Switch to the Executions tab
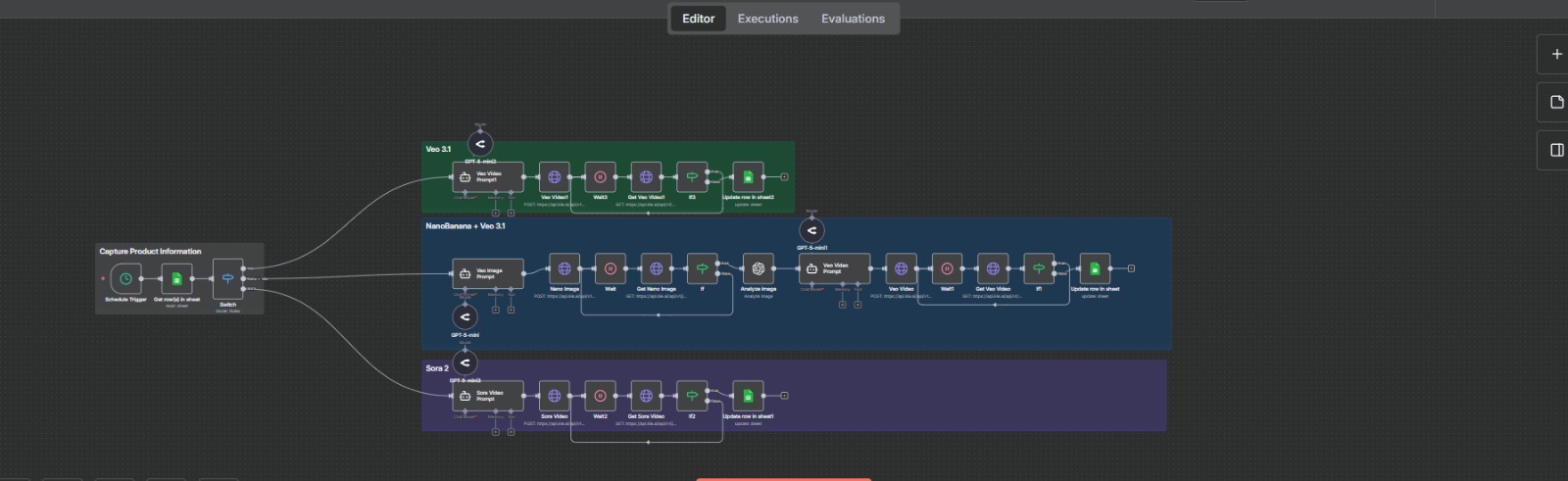The image size is (1568, 481). point(767,19)
